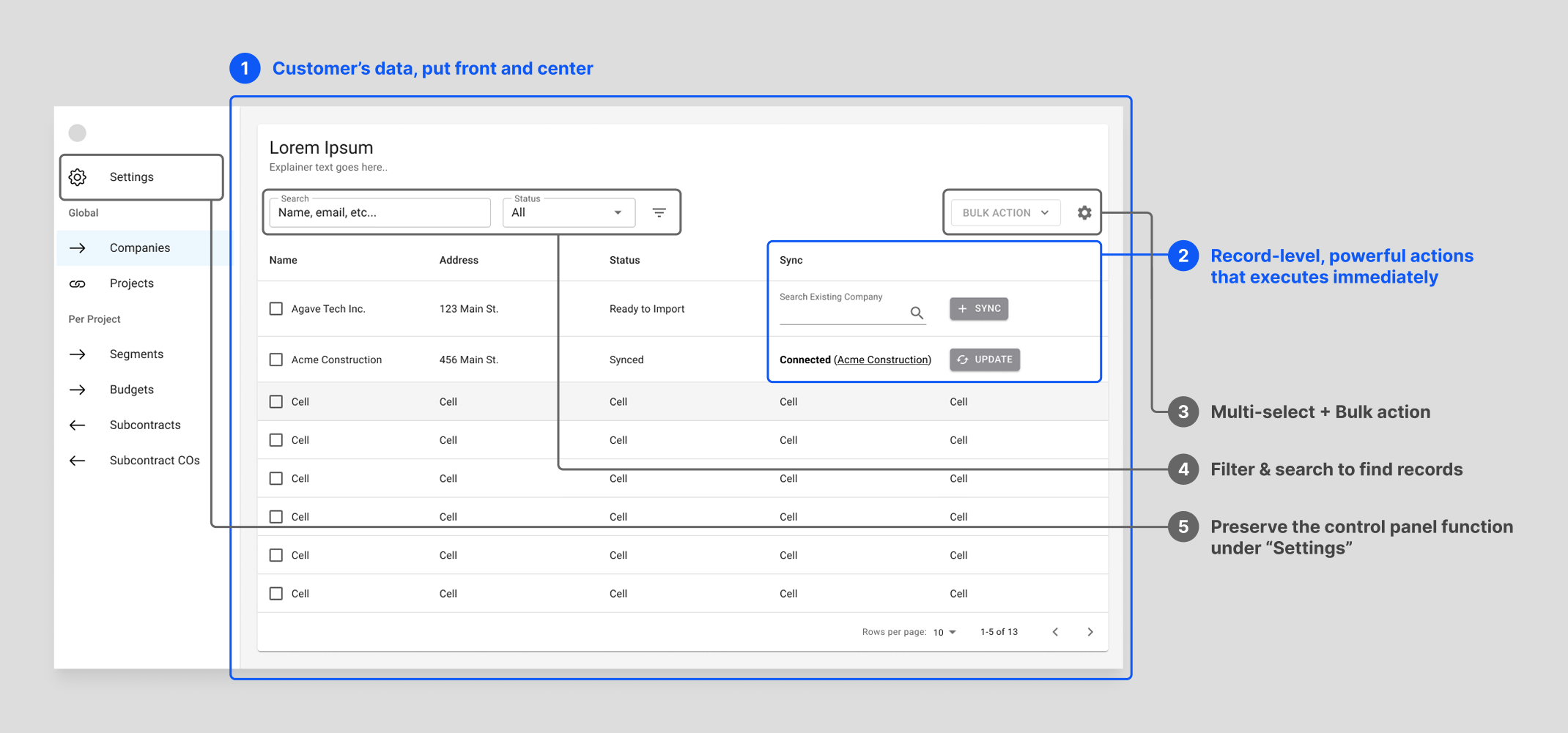Viewport: 1568px width, 733px height.
Task: Check the checkbox for Agave Tech Inc.
Action: (275, 308)
